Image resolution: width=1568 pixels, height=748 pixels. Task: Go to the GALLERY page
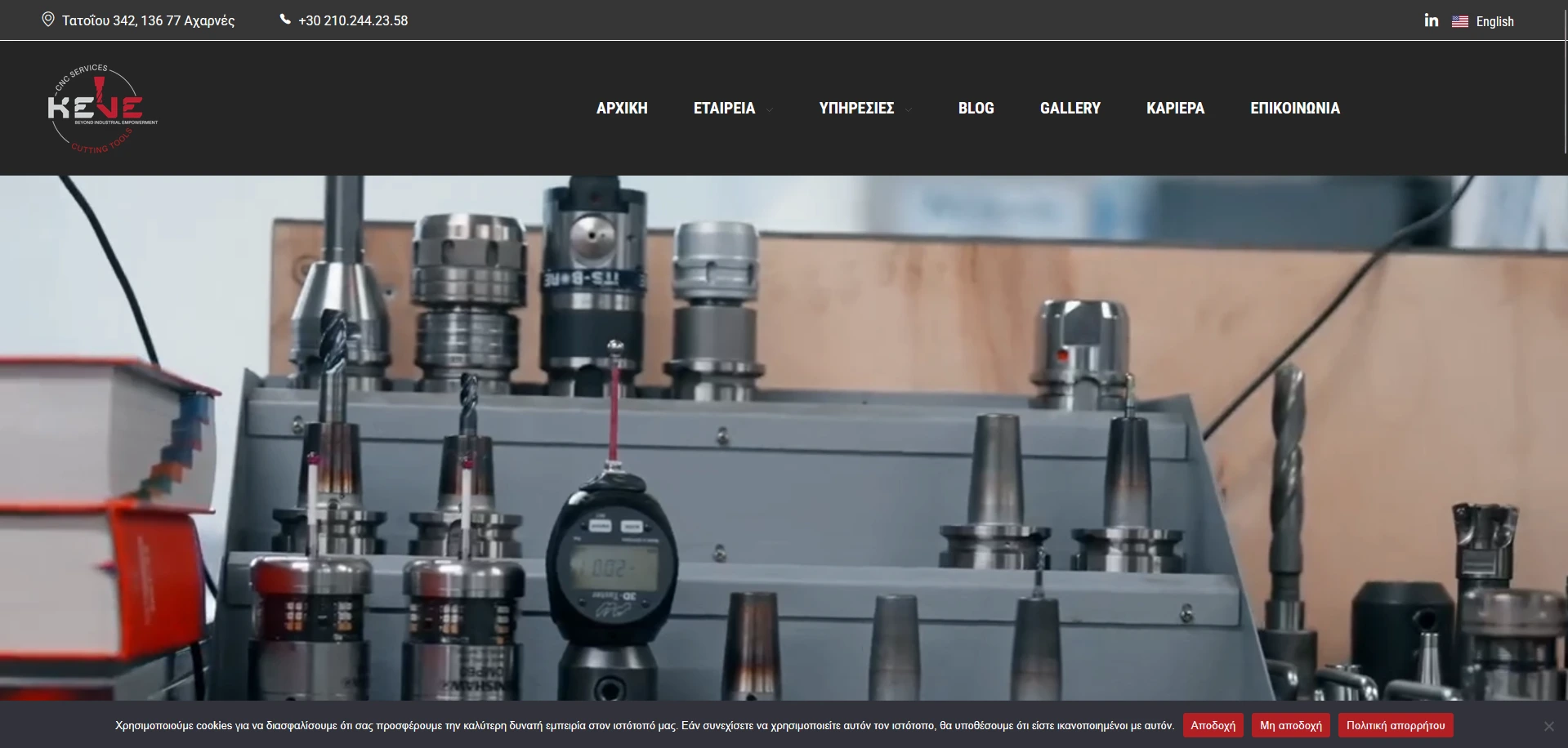point(1070,108)
